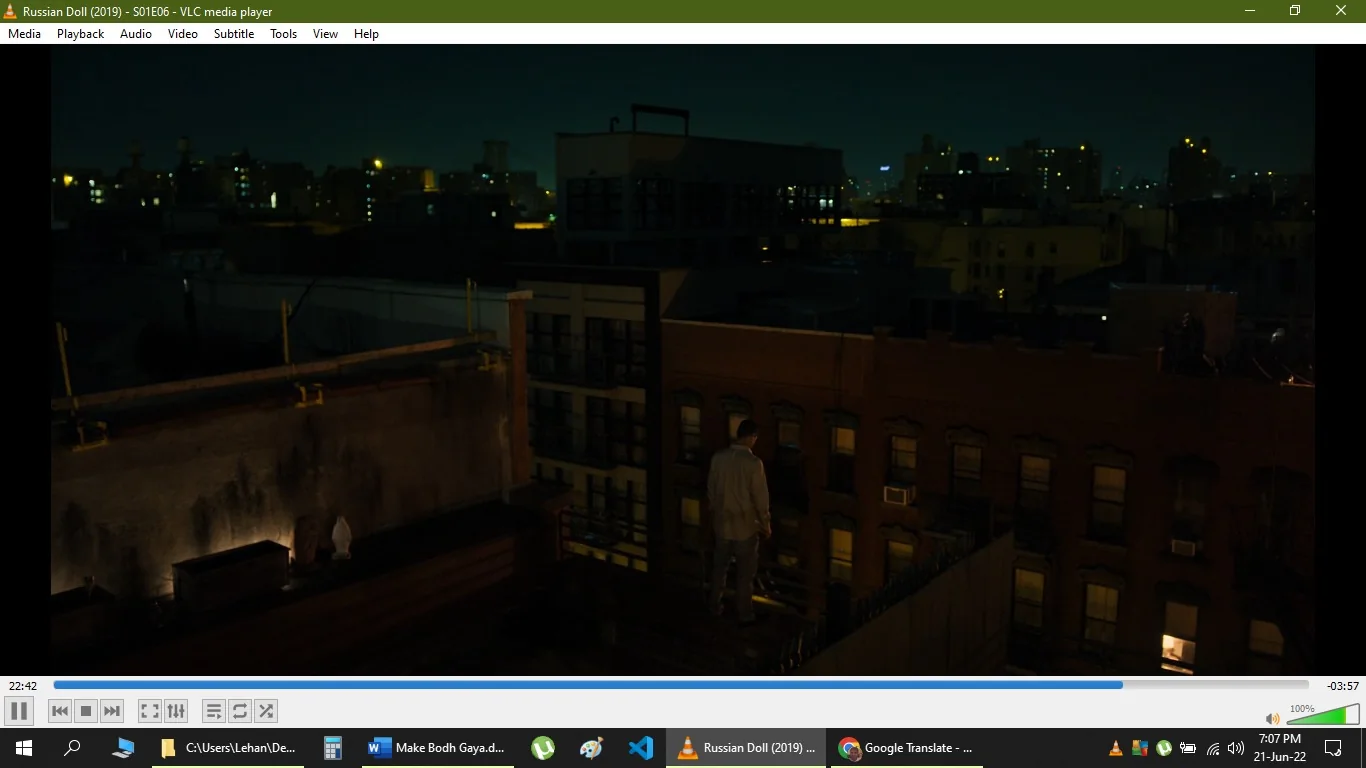Open the Windows Start menu
Image resolution: width=1366 pixels, height=768 pixels.
click(24, 748)
